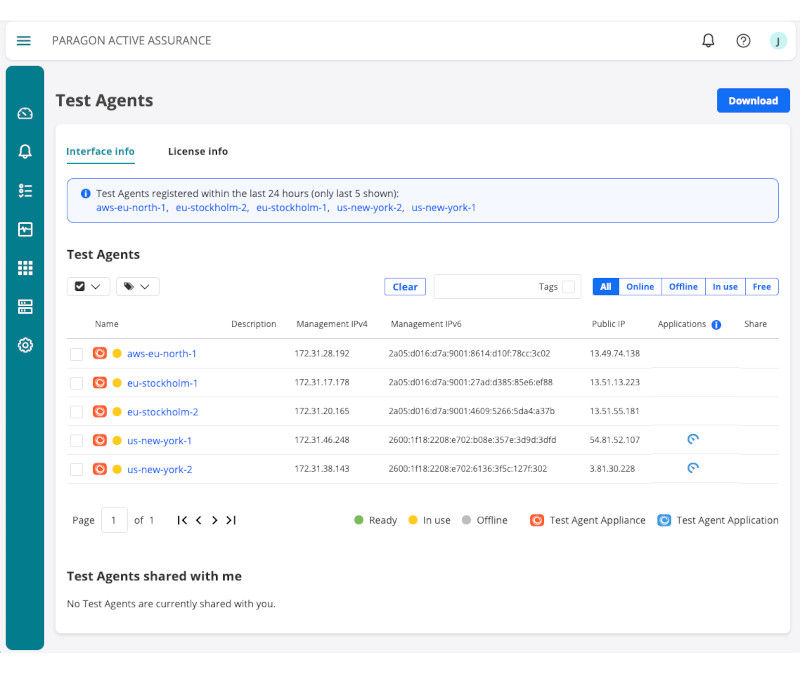The height and width of the screenshot is (673, 800).
Task: Click the Download button
Action: click(x=753, y=100)
